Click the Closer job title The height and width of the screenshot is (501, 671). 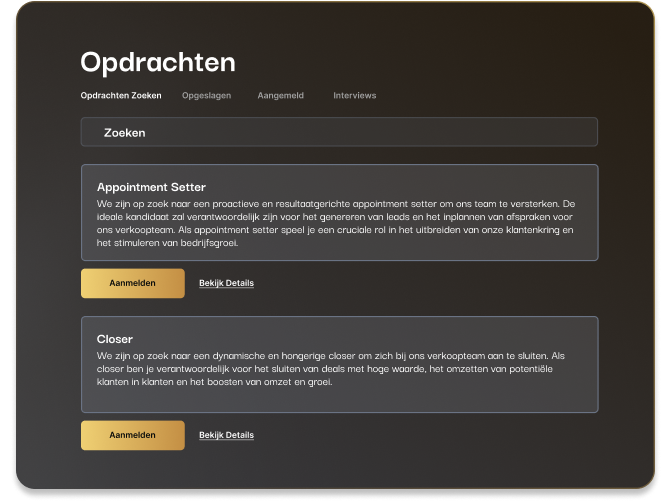115,339
